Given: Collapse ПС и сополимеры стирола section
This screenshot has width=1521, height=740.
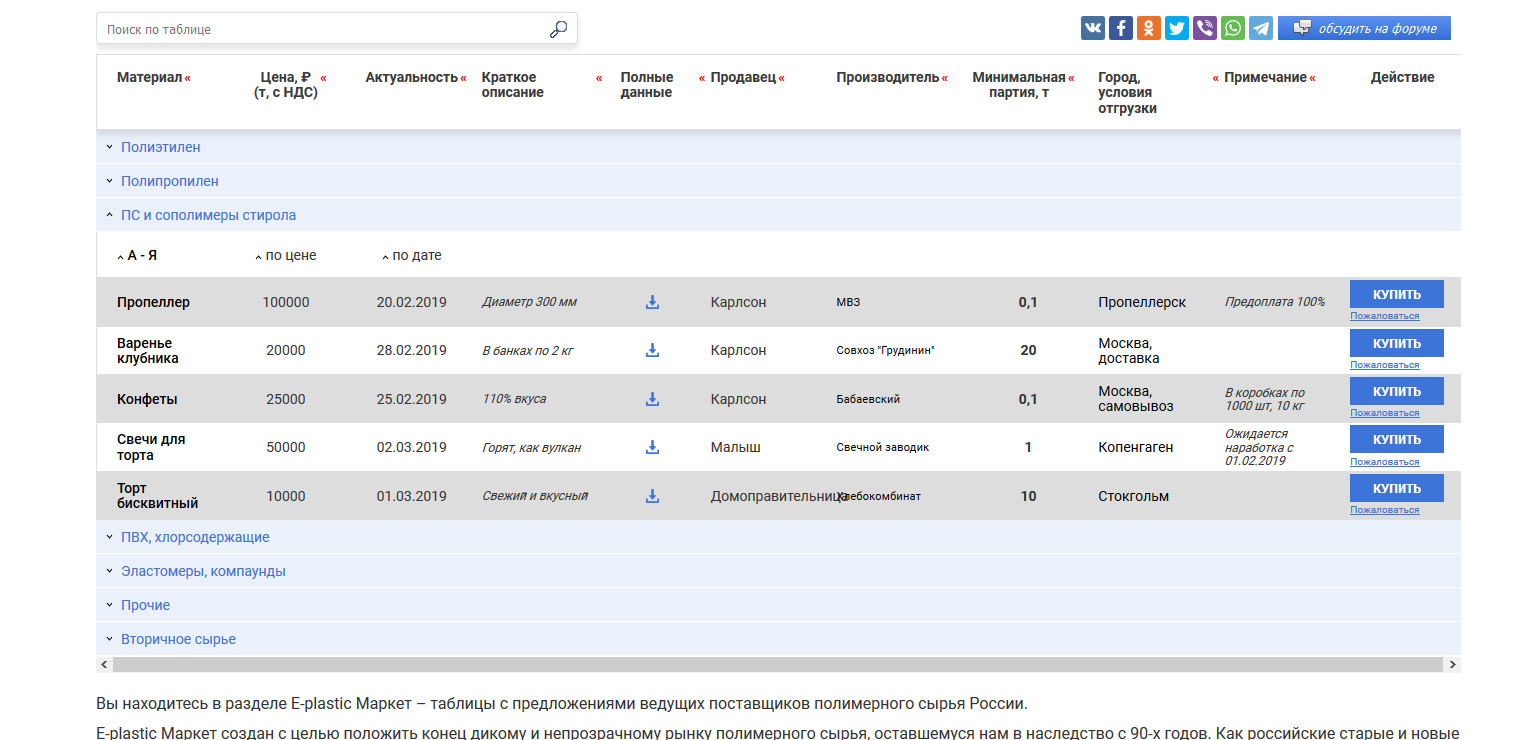Looking at the screenshot, I should 208,215.
